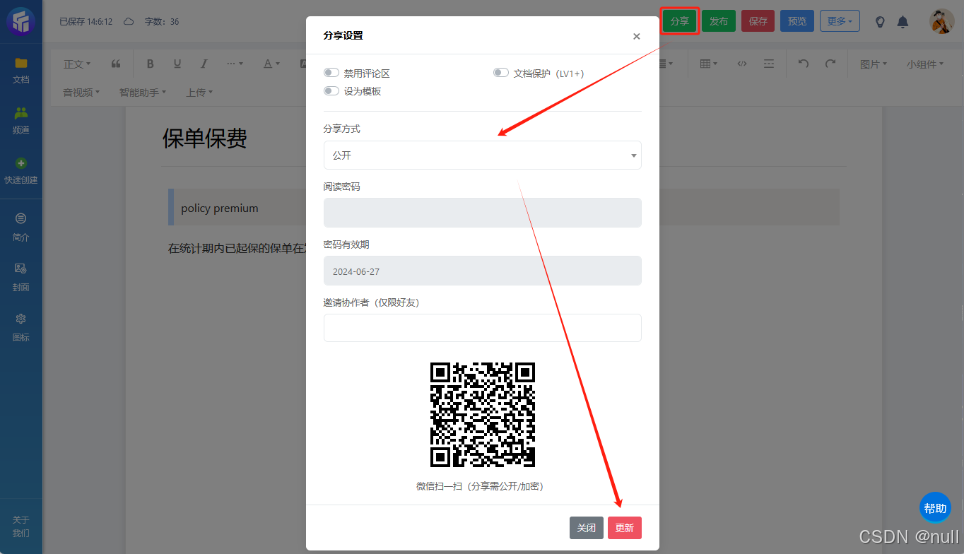964x555 pixels.
Task: Open the font color A dropdown
Action: point(271,64)
